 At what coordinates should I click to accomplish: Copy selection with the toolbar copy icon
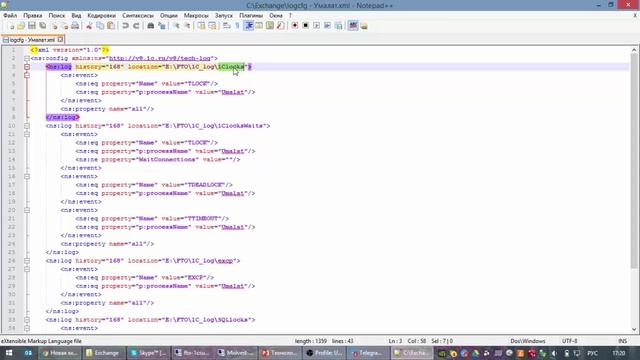coord(100,26)
